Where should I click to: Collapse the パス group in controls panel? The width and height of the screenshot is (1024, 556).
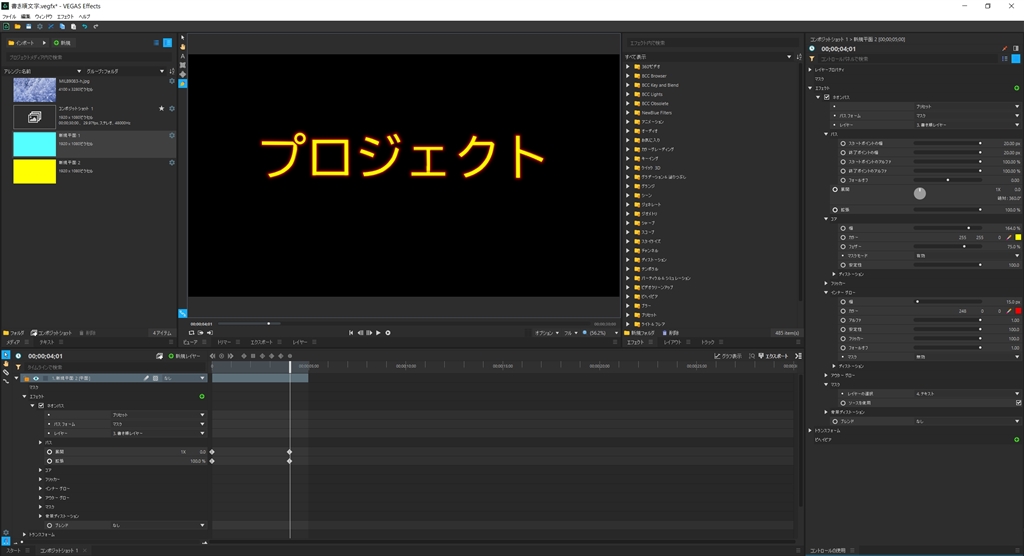tap(826, 134)
